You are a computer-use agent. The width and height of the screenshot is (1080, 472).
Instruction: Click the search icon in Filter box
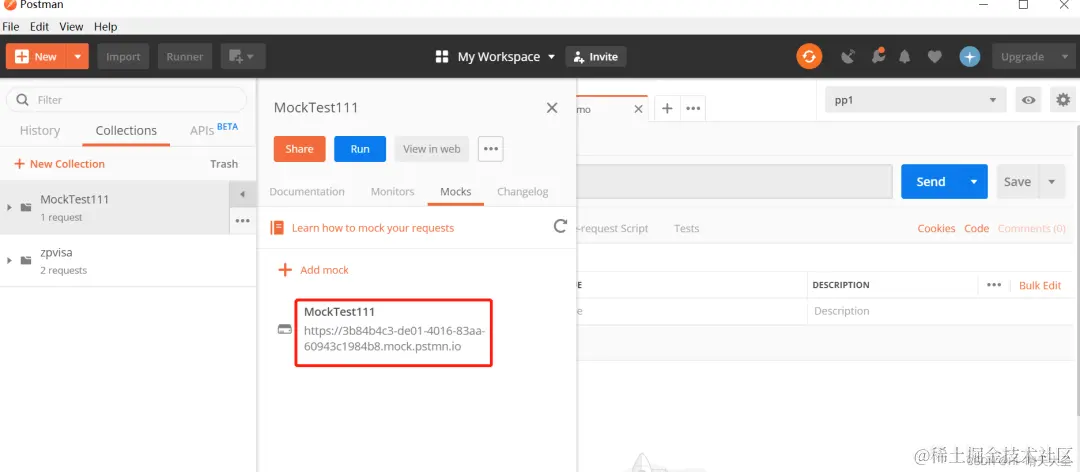tap(22, 99)
